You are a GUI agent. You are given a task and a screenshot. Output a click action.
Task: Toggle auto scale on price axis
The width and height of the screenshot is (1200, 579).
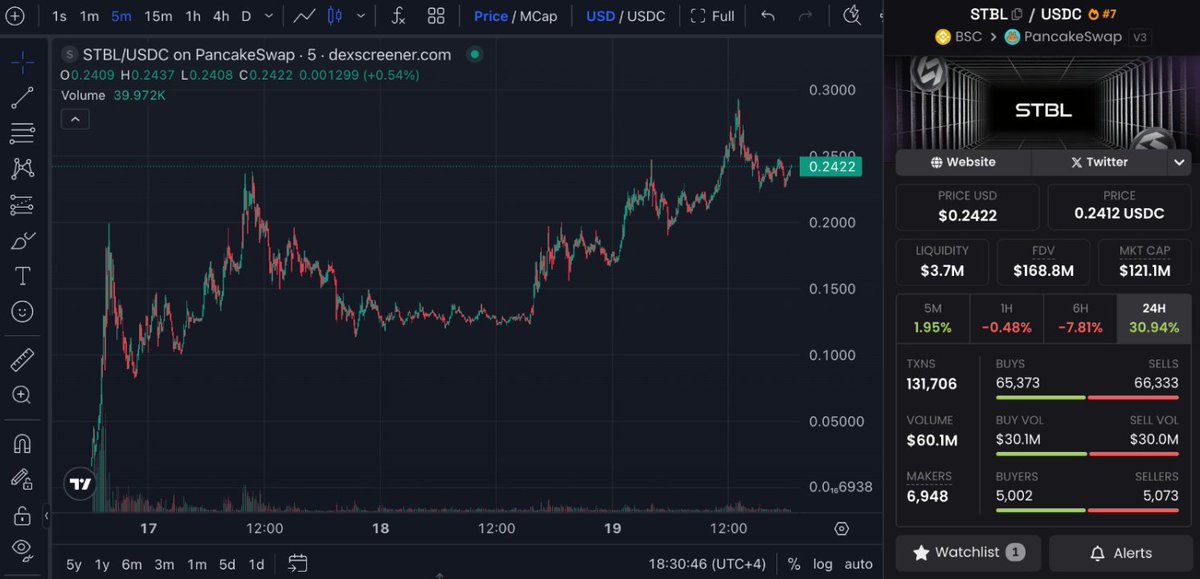point(858,564)
